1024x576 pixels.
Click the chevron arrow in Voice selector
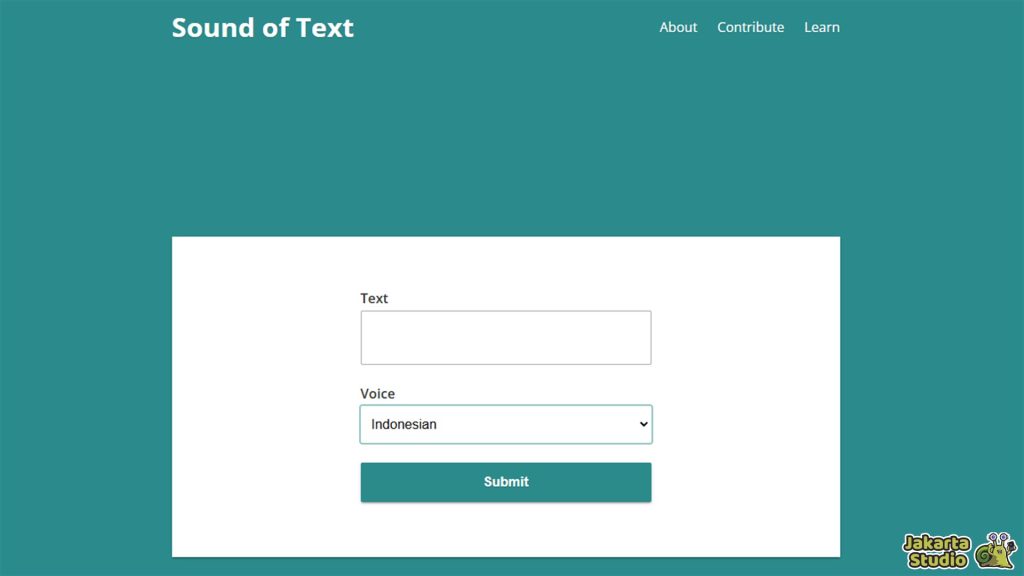pos(643,424)
